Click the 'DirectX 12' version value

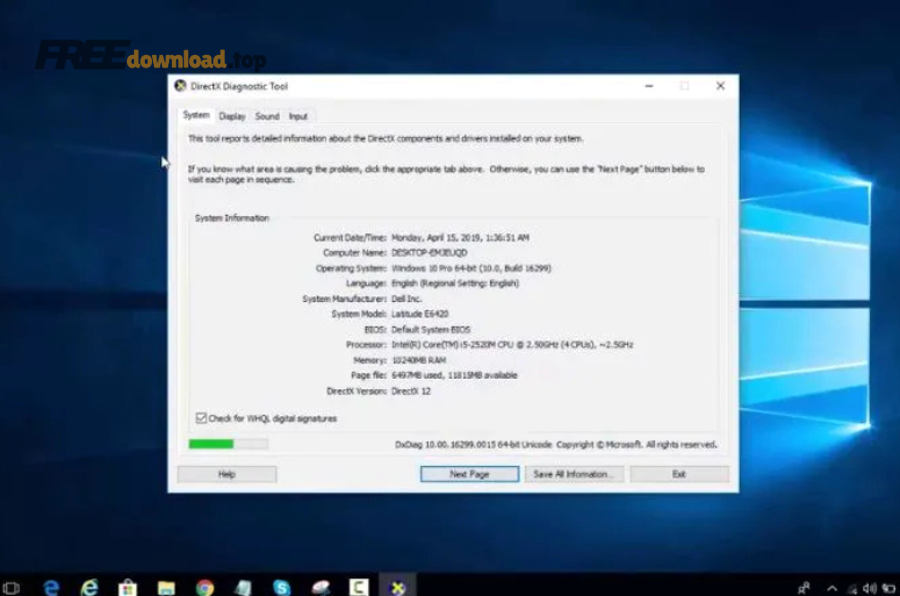pos(411,391)
